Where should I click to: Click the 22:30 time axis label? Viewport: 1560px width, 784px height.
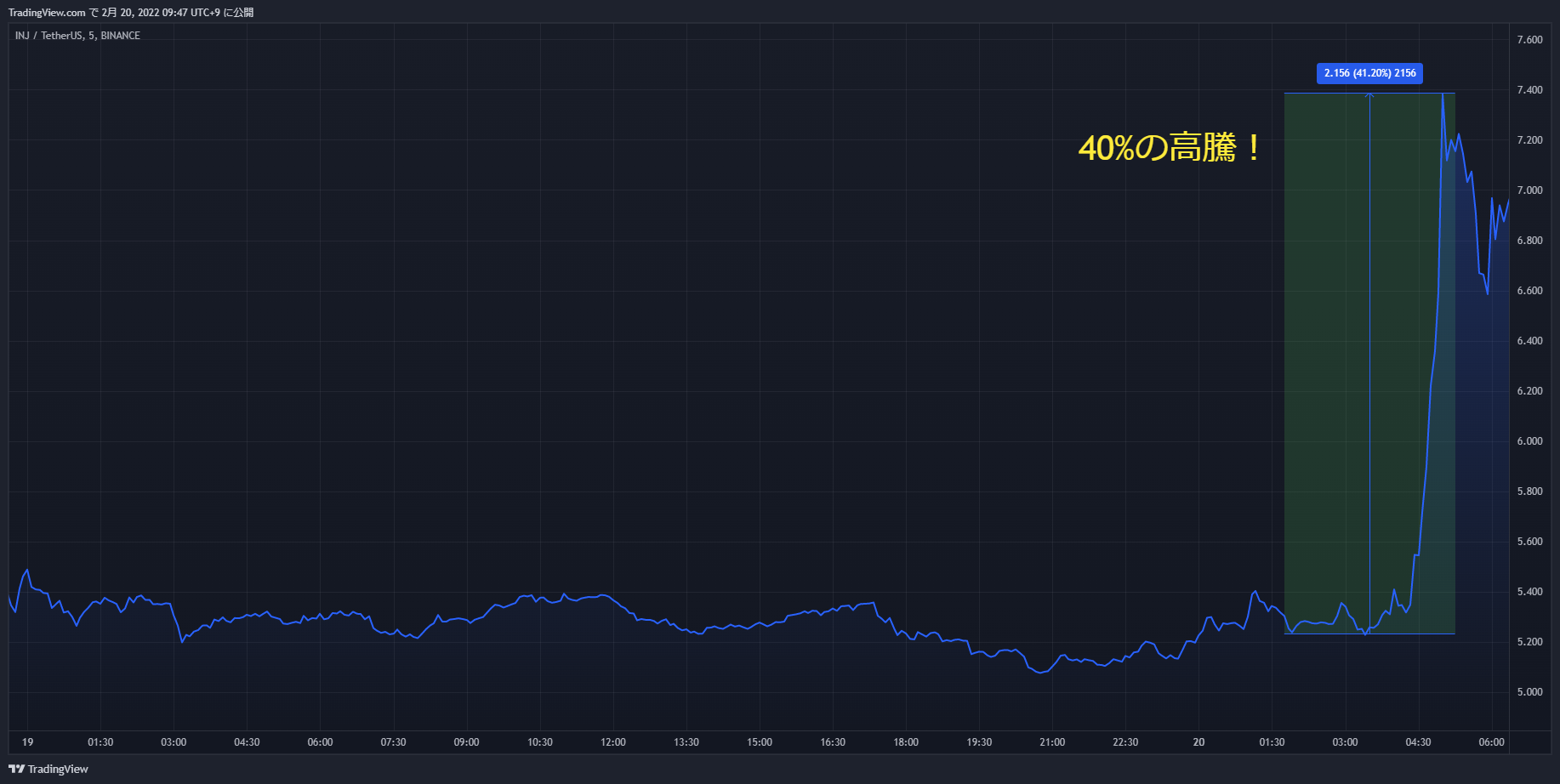(1125, 742)
